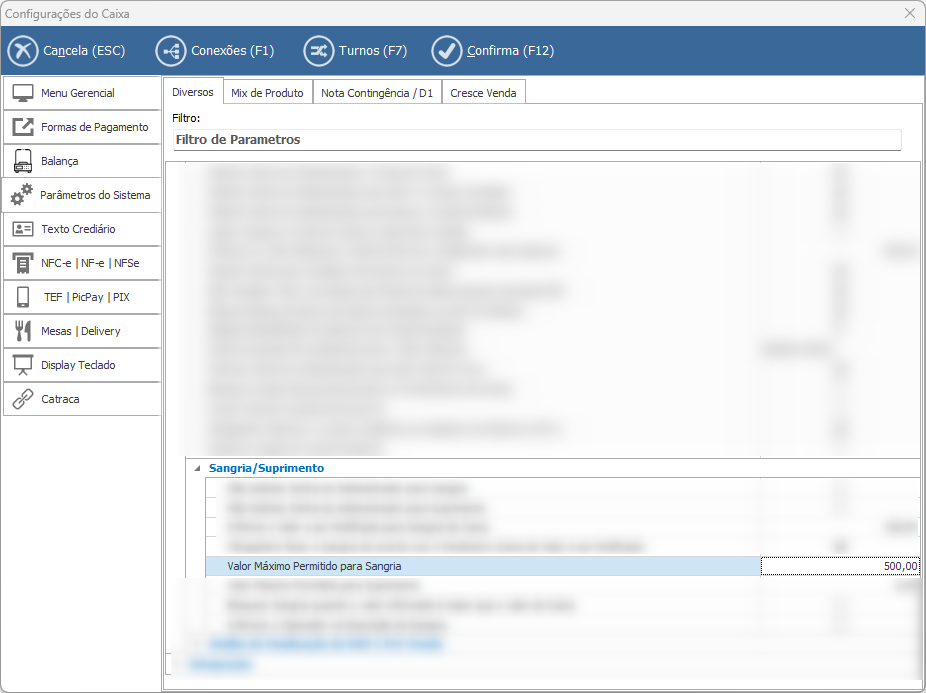Click the Turnos (F7) shuffle icon

[x=318, y=51]
